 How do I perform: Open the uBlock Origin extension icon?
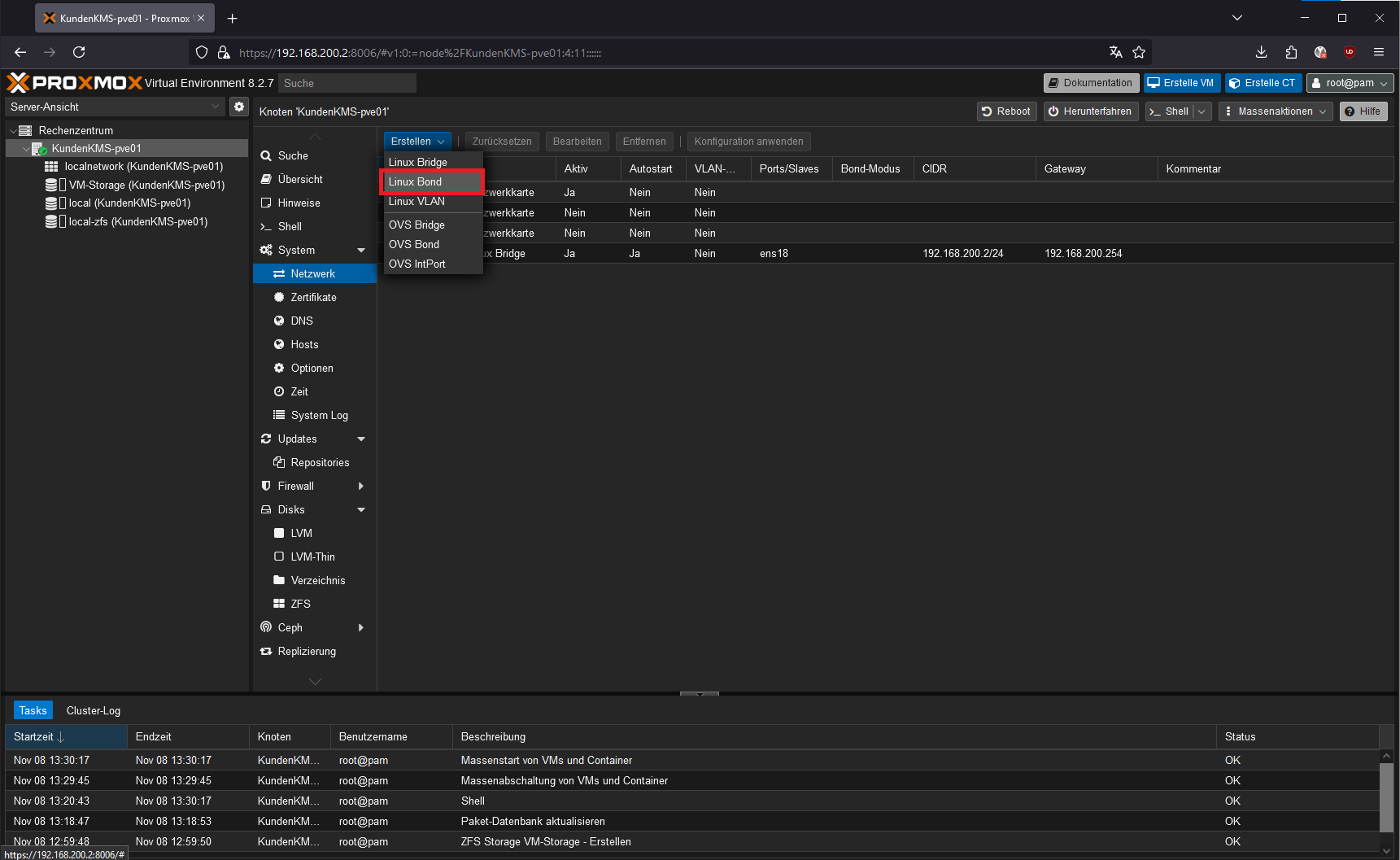coord(1349,52)
